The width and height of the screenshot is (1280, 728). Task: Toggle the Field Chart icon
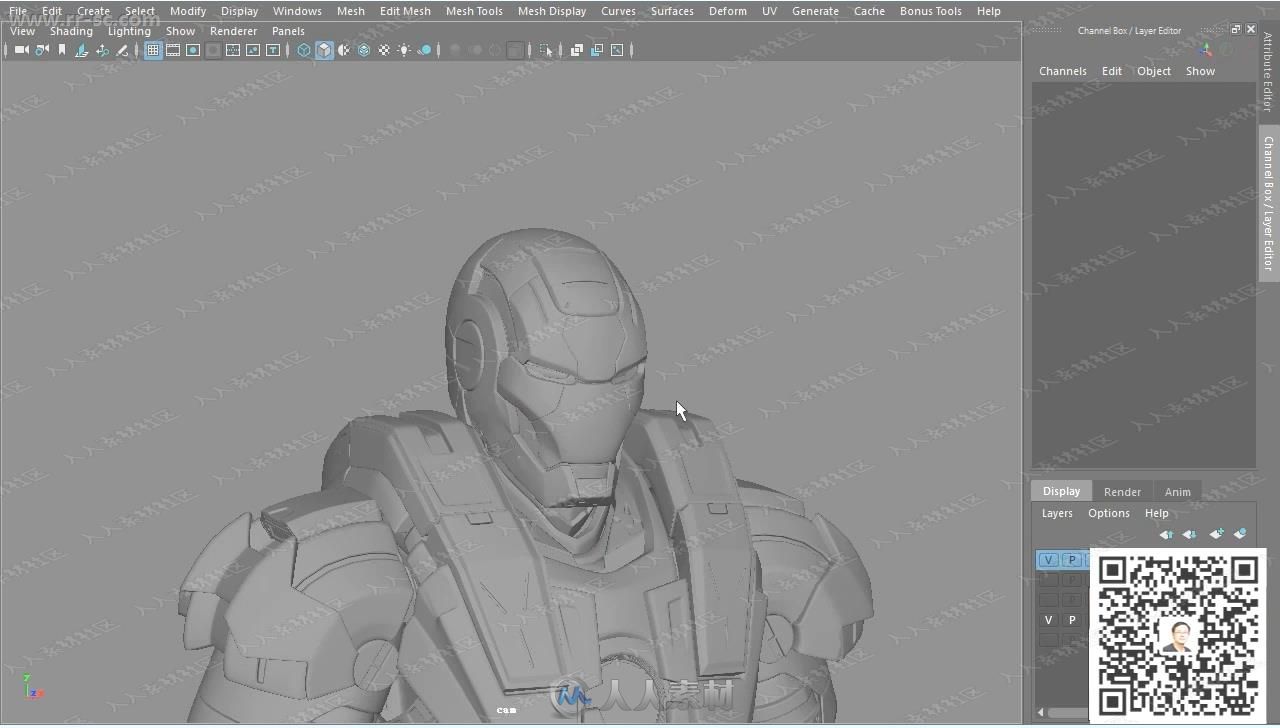pyautogui.click(x=233, y=50)
